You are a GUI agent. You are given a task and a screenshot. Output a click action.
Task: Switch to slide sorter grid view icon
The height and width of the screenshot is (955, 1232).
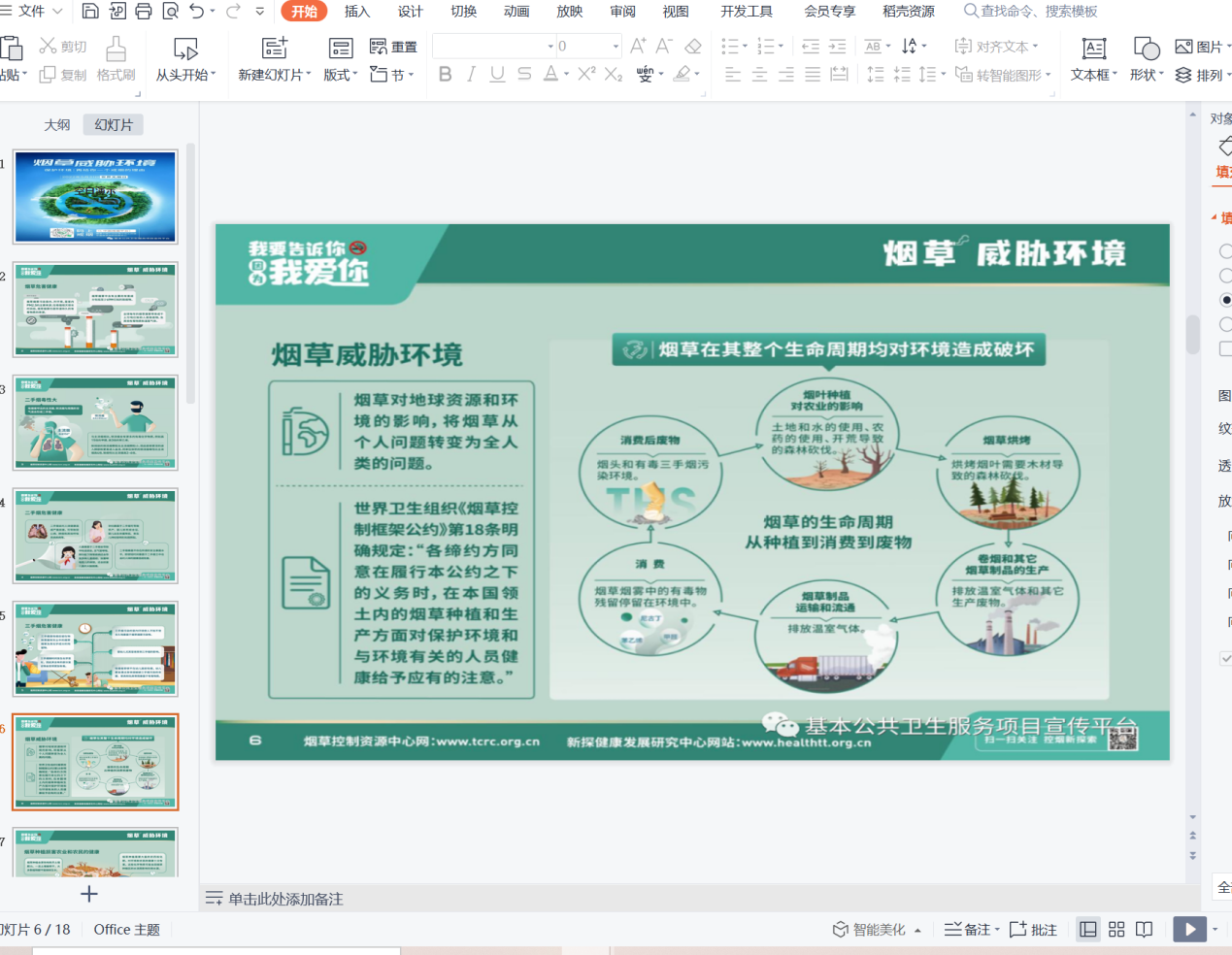coord(1116,930)
